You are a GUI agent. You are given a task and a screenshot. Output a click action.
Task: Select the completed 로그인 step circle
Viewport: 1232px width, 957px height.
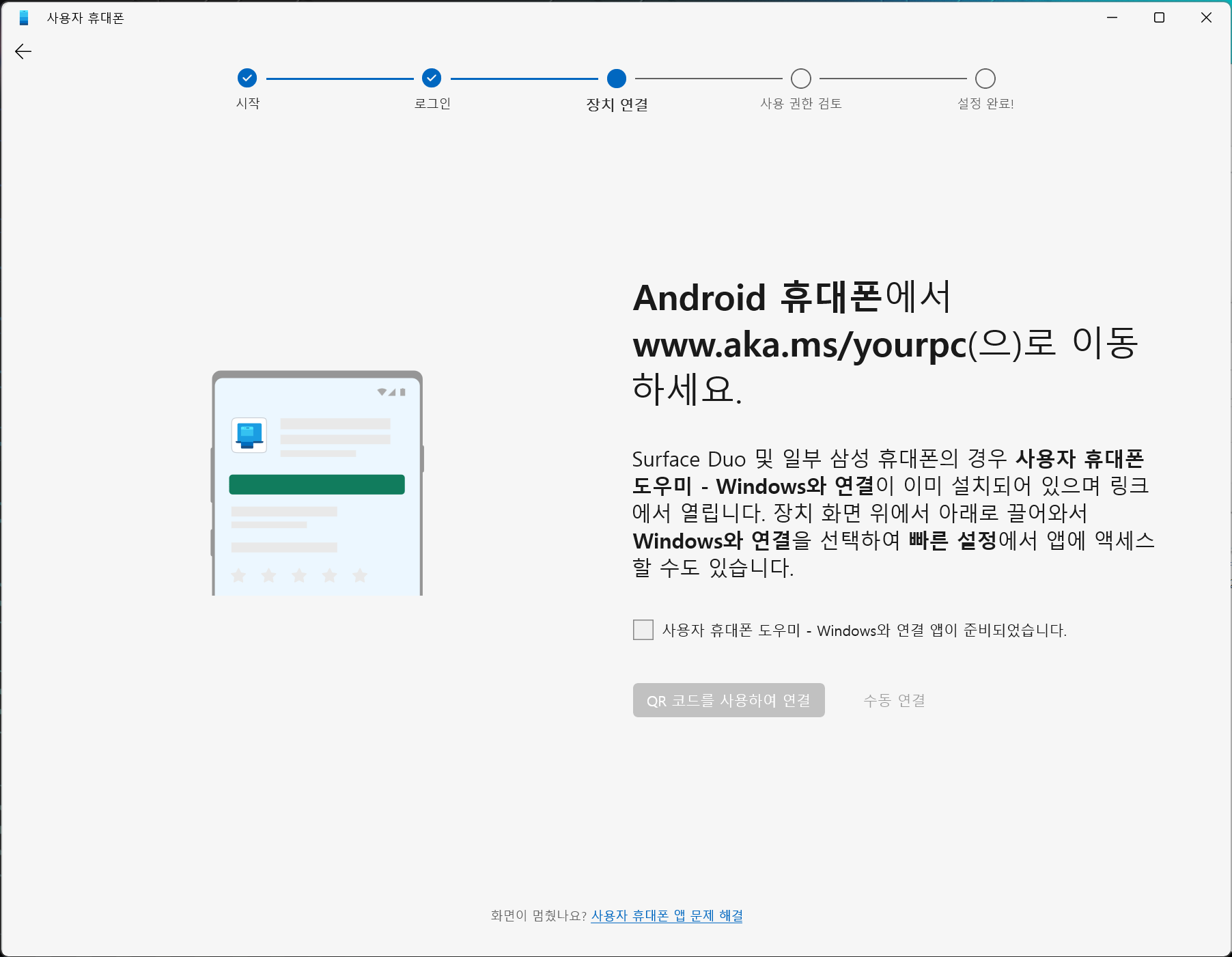(432, 79)
